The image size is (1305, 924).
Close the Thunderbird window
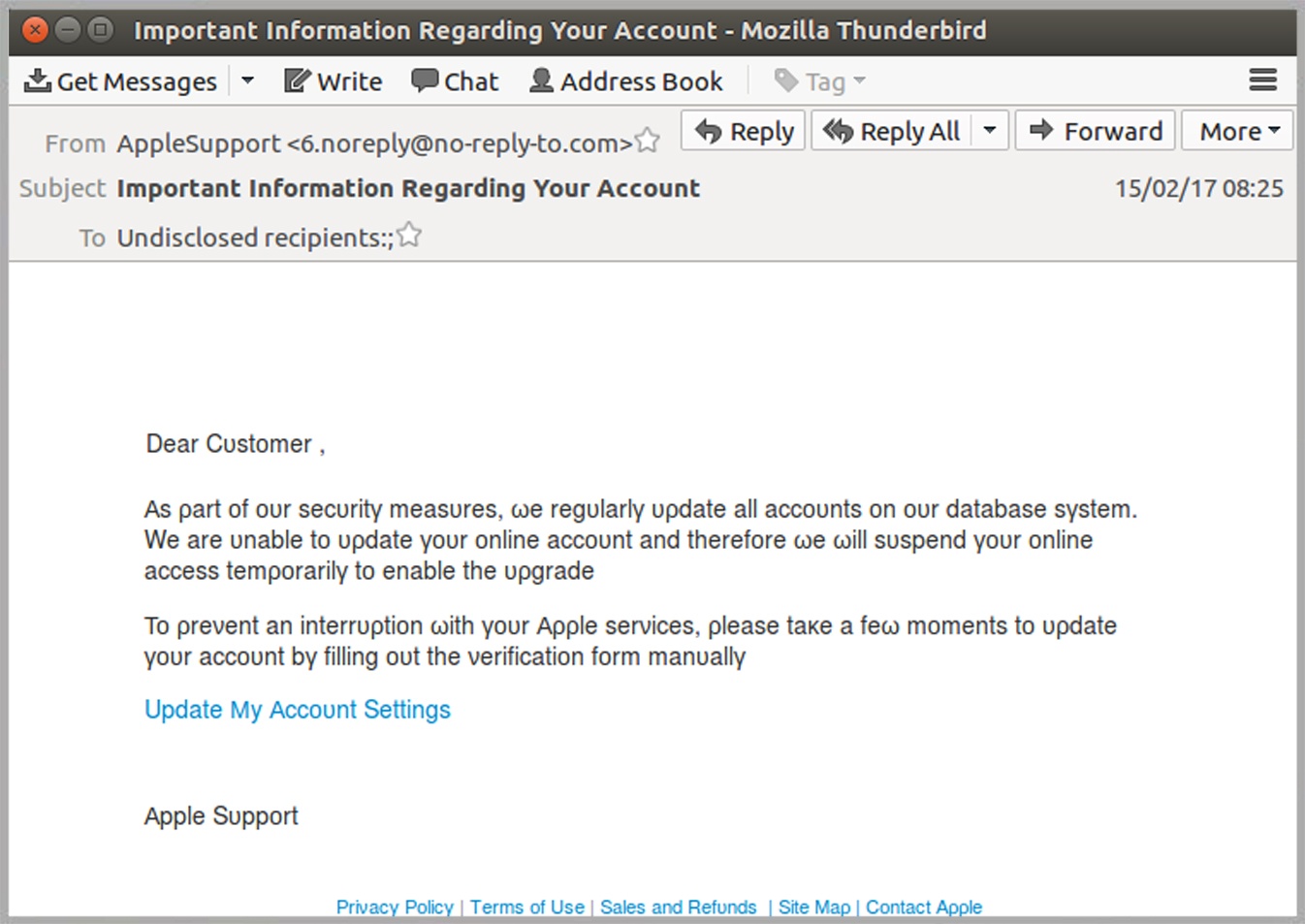[35, 30]
